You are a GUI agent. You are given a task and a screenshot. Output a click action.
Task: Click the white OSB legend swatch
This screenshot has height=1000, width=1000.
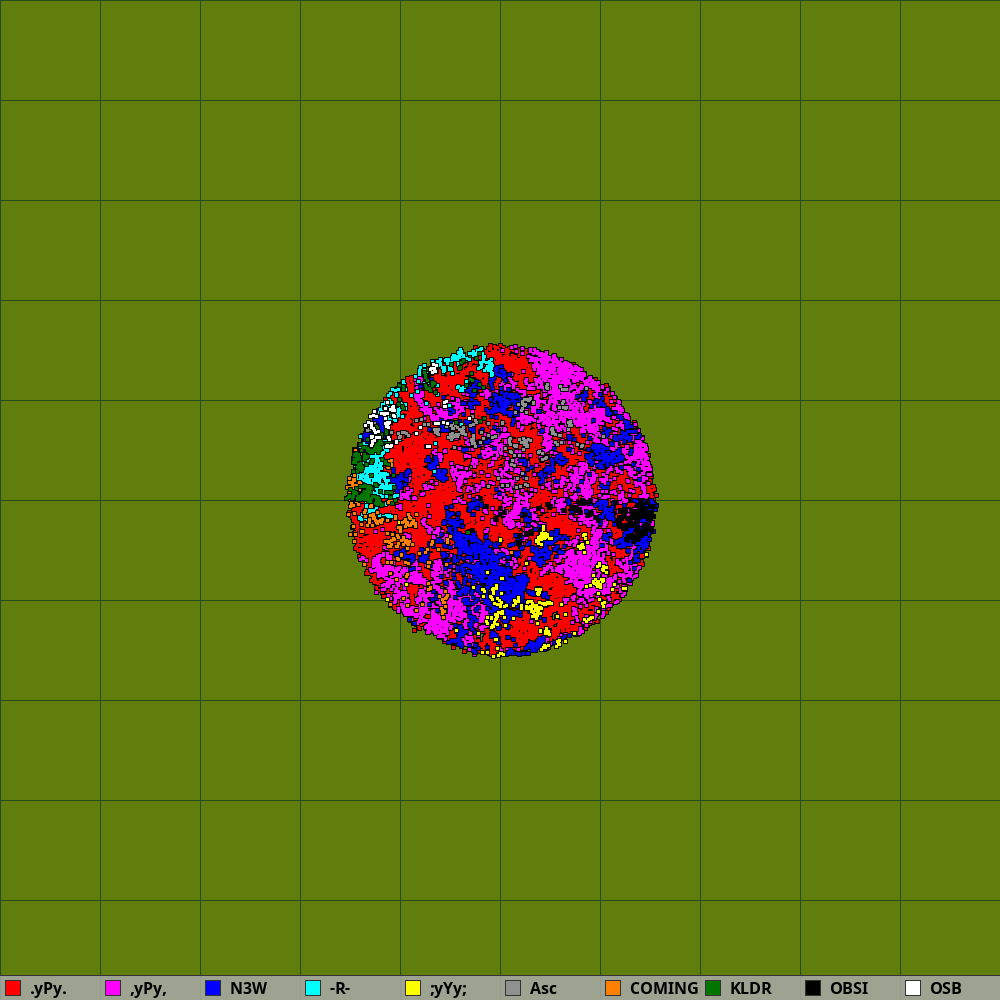913,988
